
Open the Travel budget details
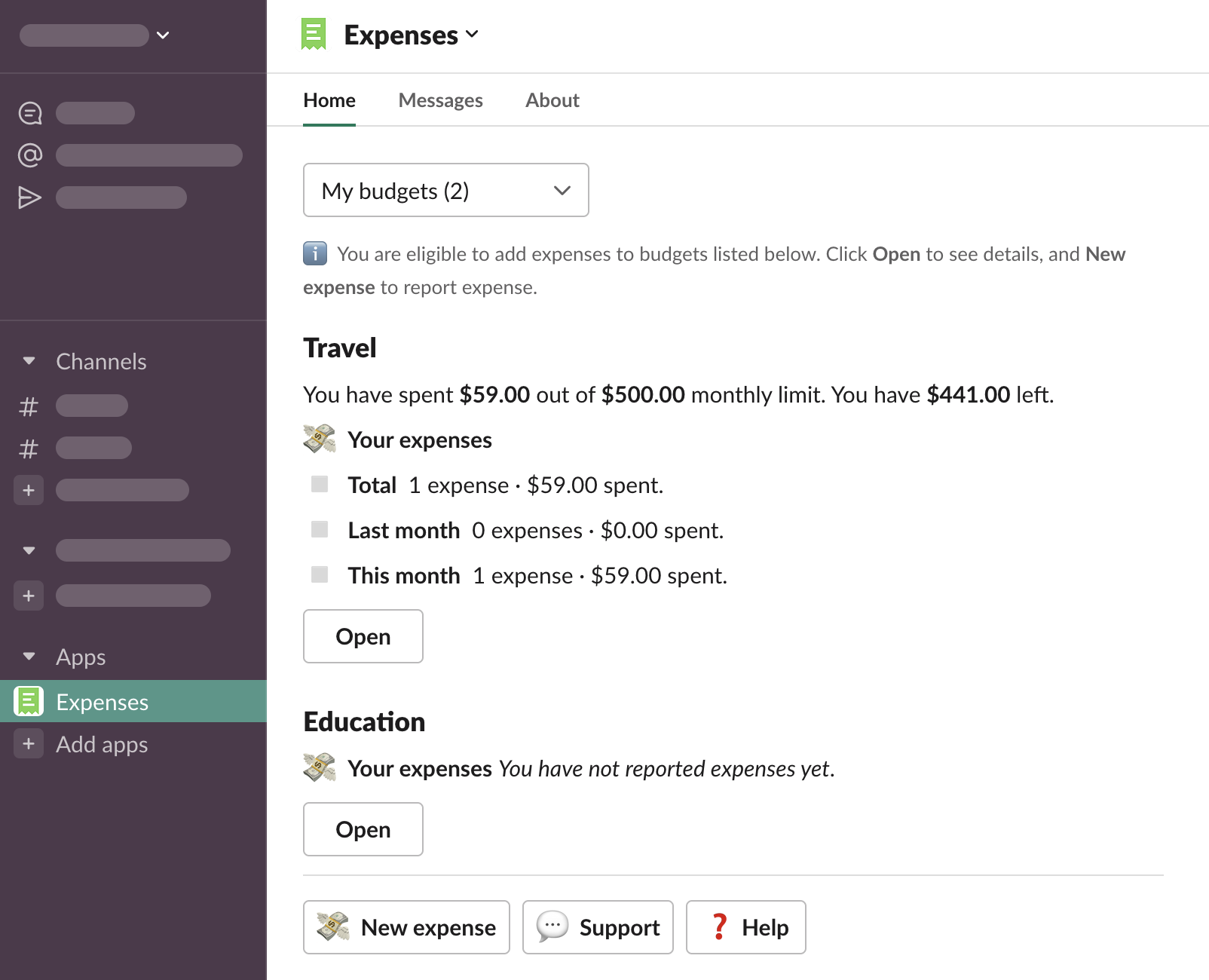click(363, 636)
